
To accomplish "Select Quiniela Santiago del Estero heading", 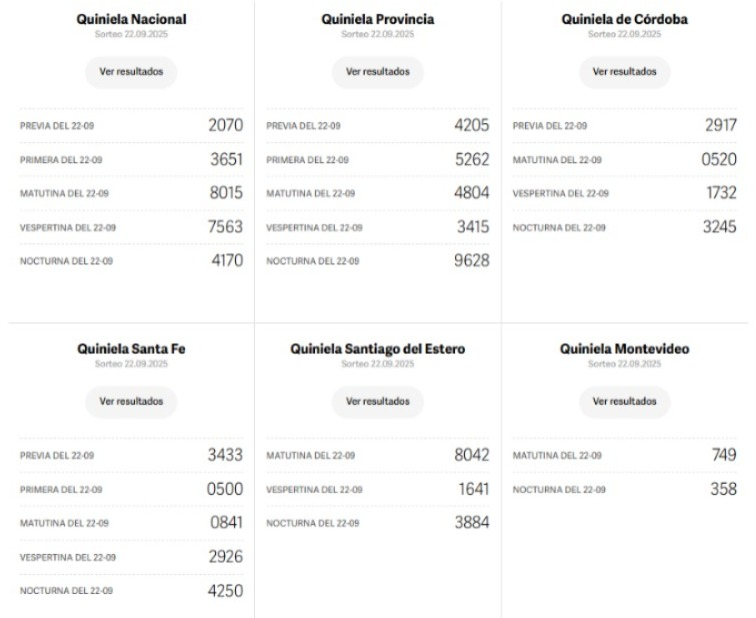I will tap(377, 349).
